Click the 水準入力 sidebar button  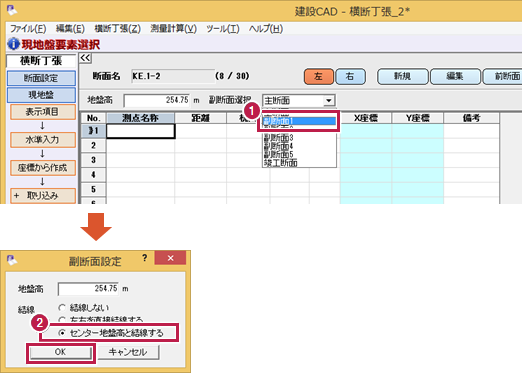point(43,140)
